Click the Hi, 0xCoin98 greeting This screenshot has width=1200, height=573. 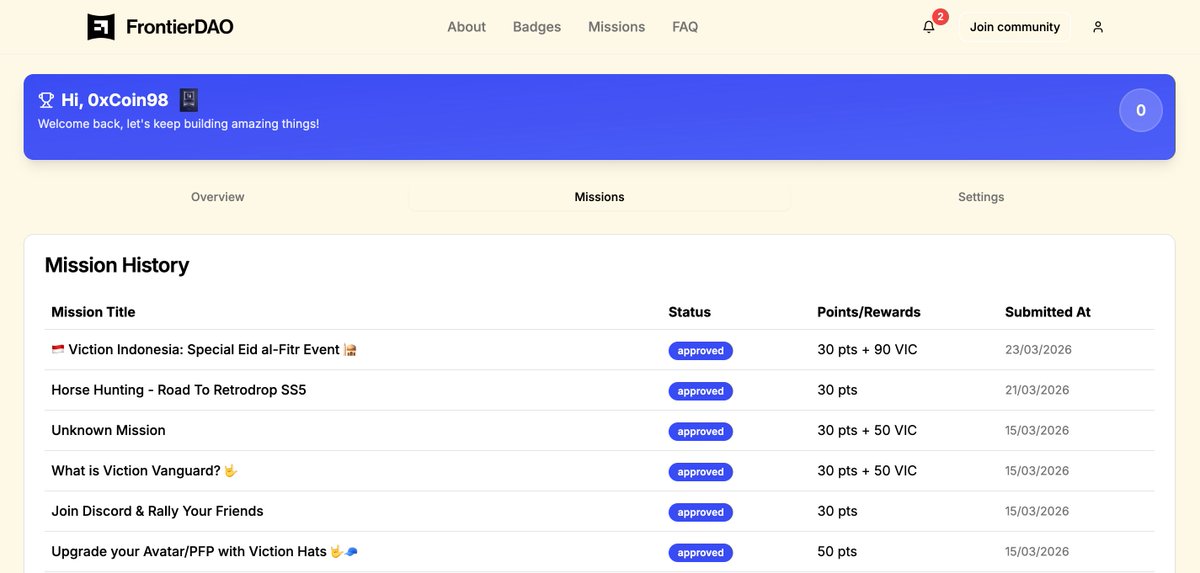pyautogui.click(x=115, y=100)
